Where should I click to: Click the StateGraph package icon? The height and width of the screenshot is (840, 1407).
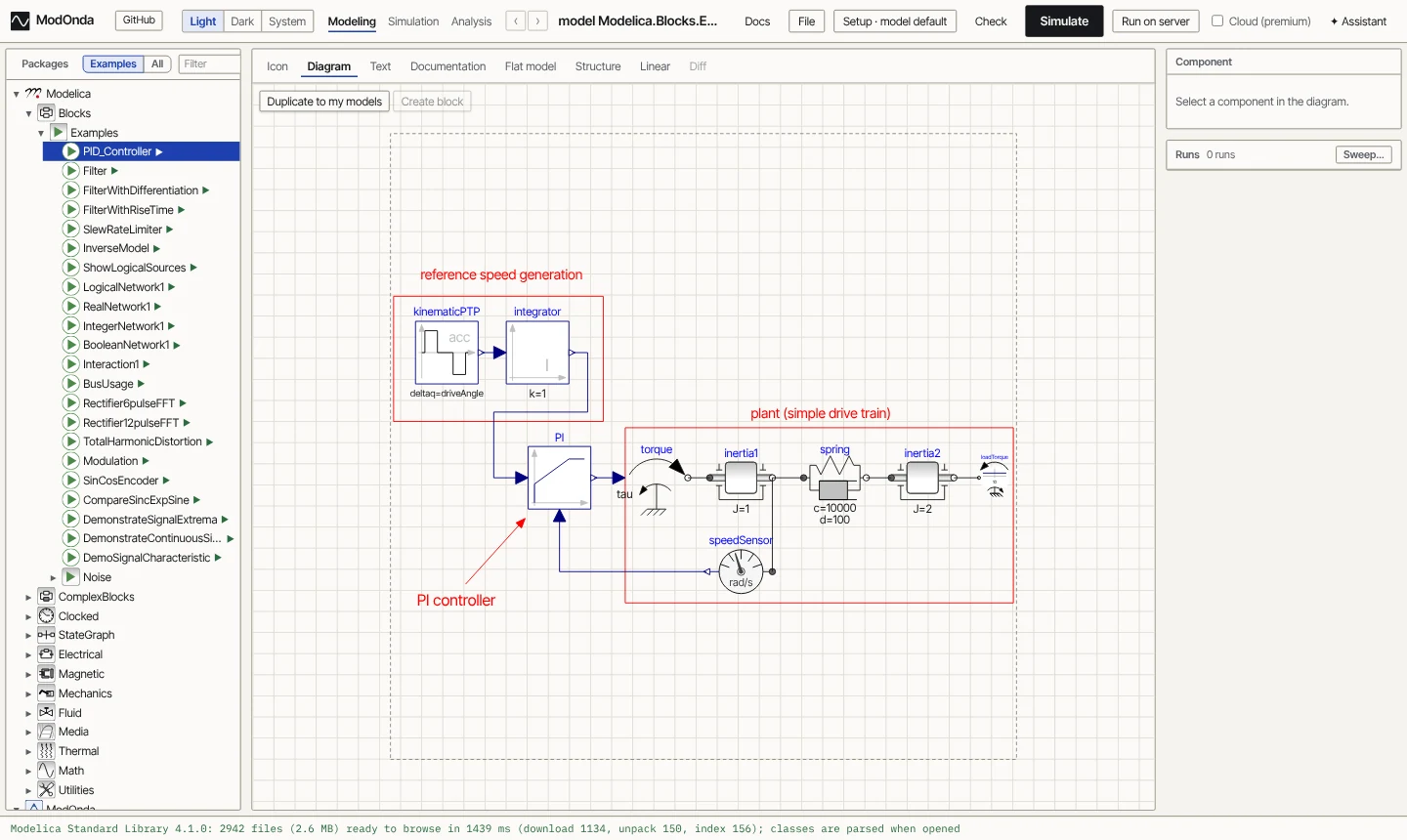[46, 635]
